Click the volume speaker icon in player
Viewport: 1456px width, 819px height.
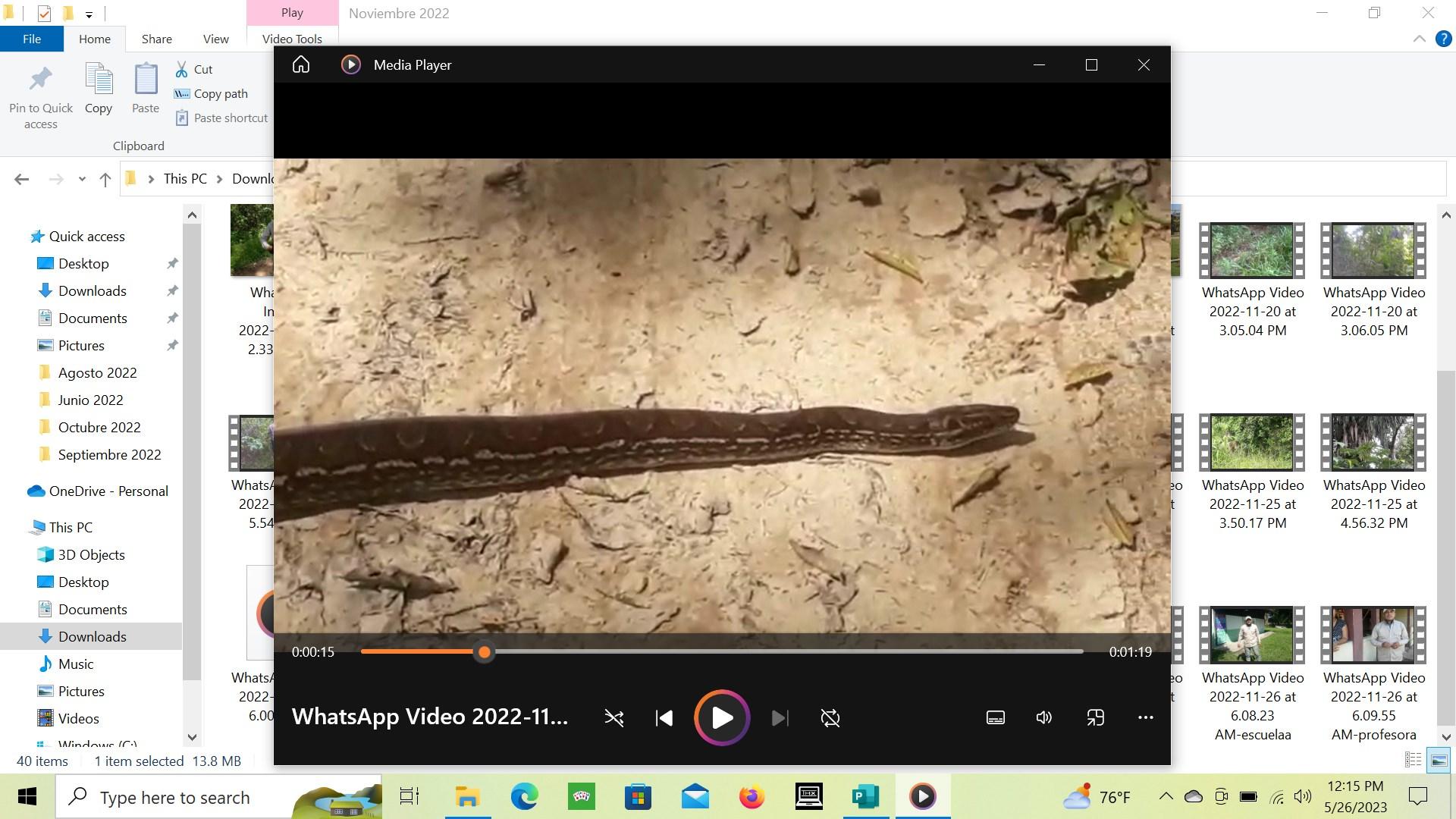coord(1044,718)
